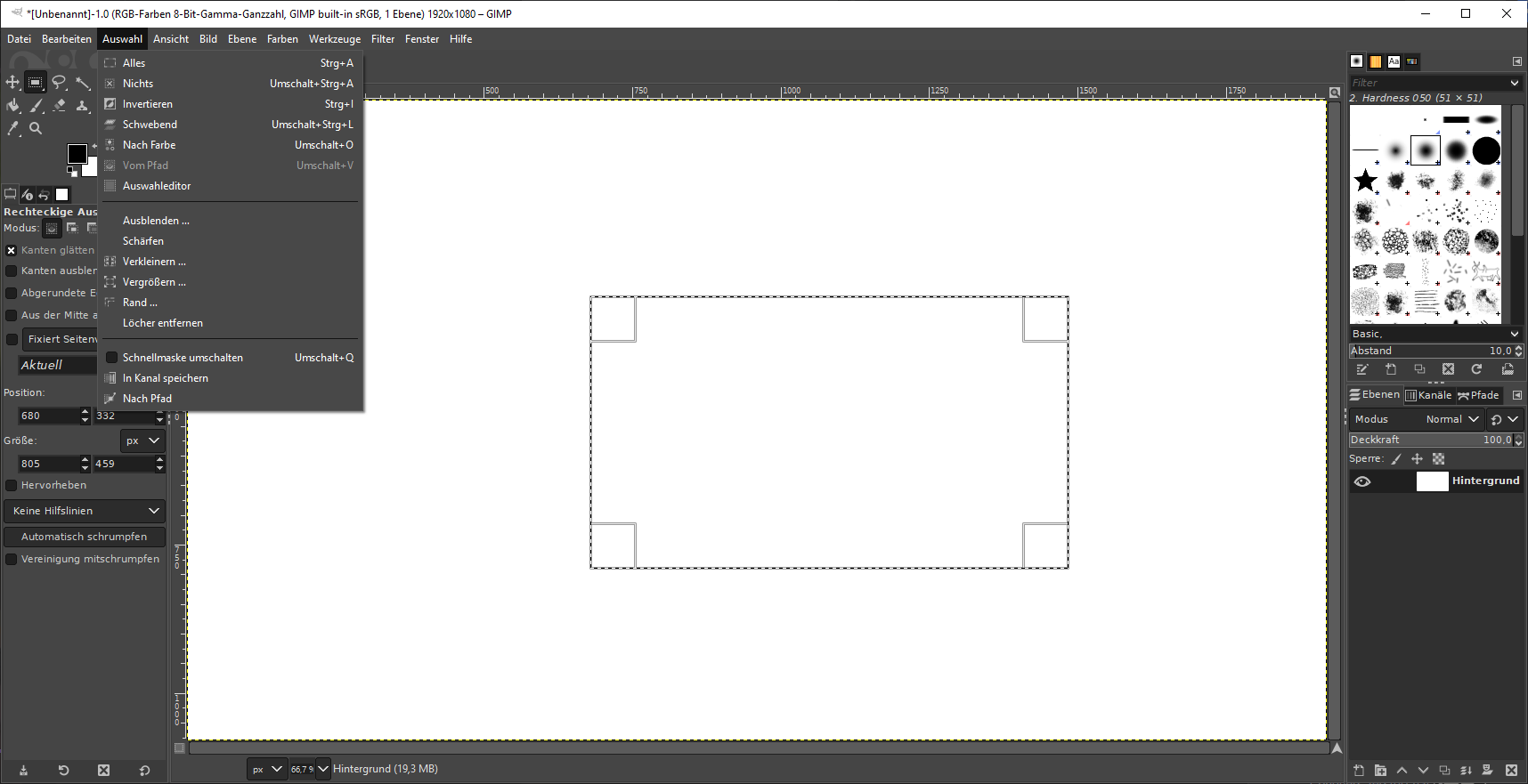The image size is (1528, 784).
Task: Click the black foreground color swatch
Action: 77,154
